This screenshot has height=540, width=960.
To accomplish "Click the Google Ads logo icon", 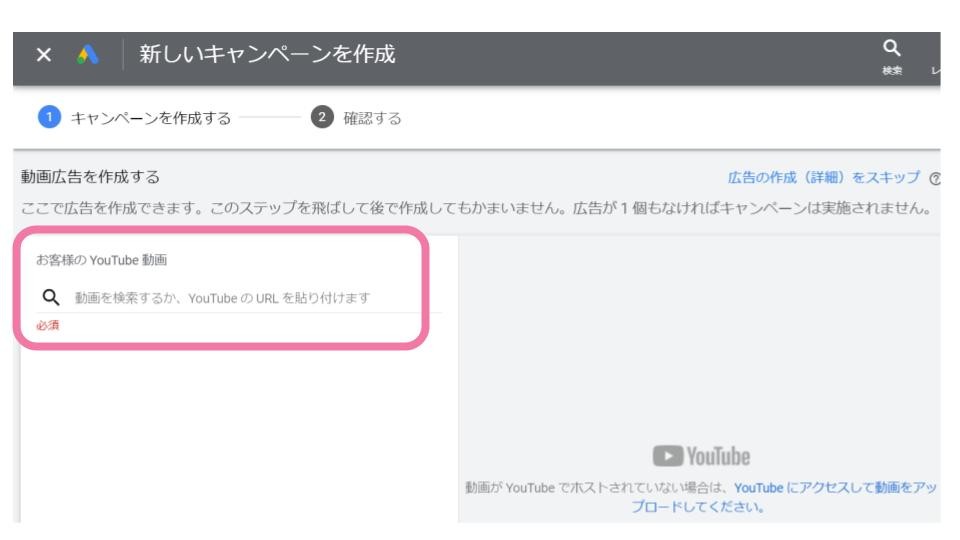I will click(88, 55).
